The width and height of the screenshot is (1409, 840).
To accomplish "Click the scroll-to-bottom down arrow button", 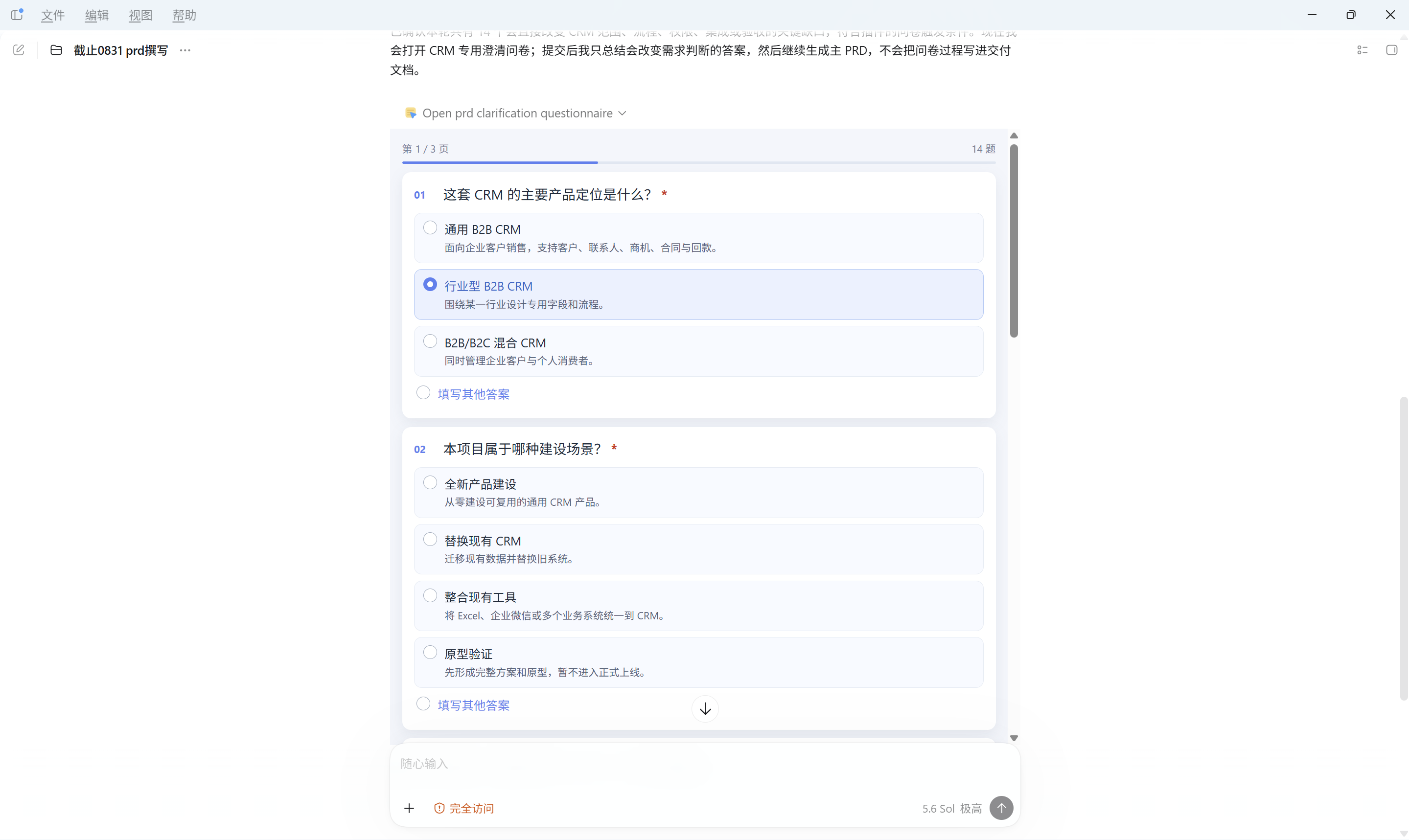I will pos(705,709).
